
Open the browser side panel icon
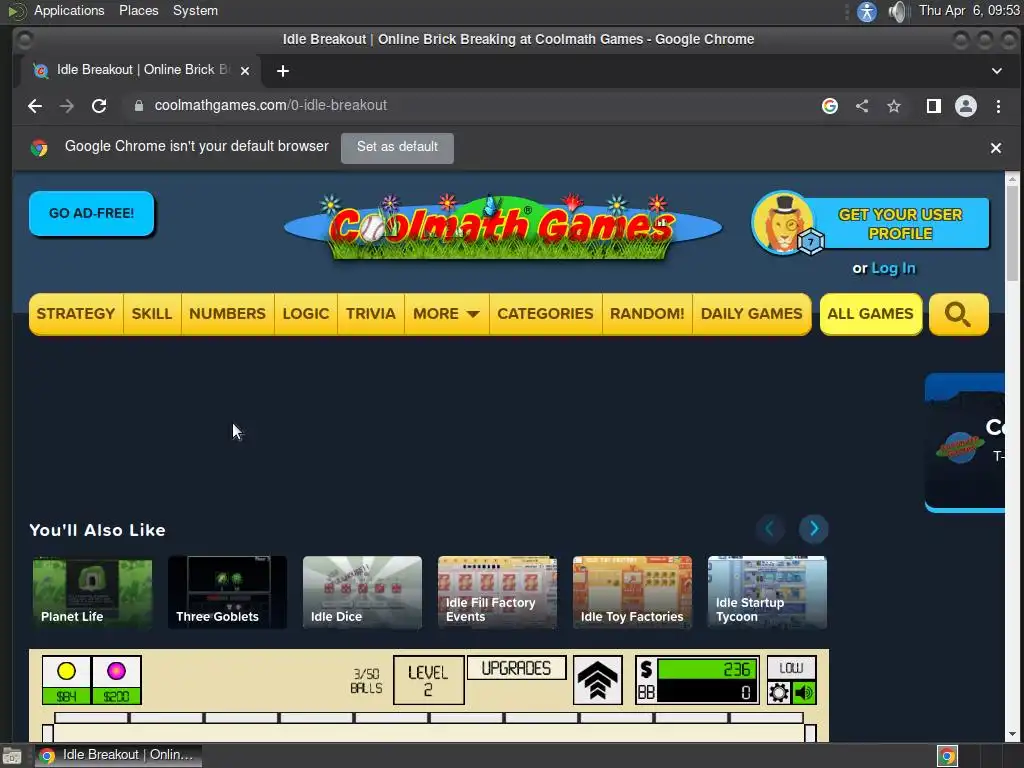pyautogui.click(x=933, y=106)
